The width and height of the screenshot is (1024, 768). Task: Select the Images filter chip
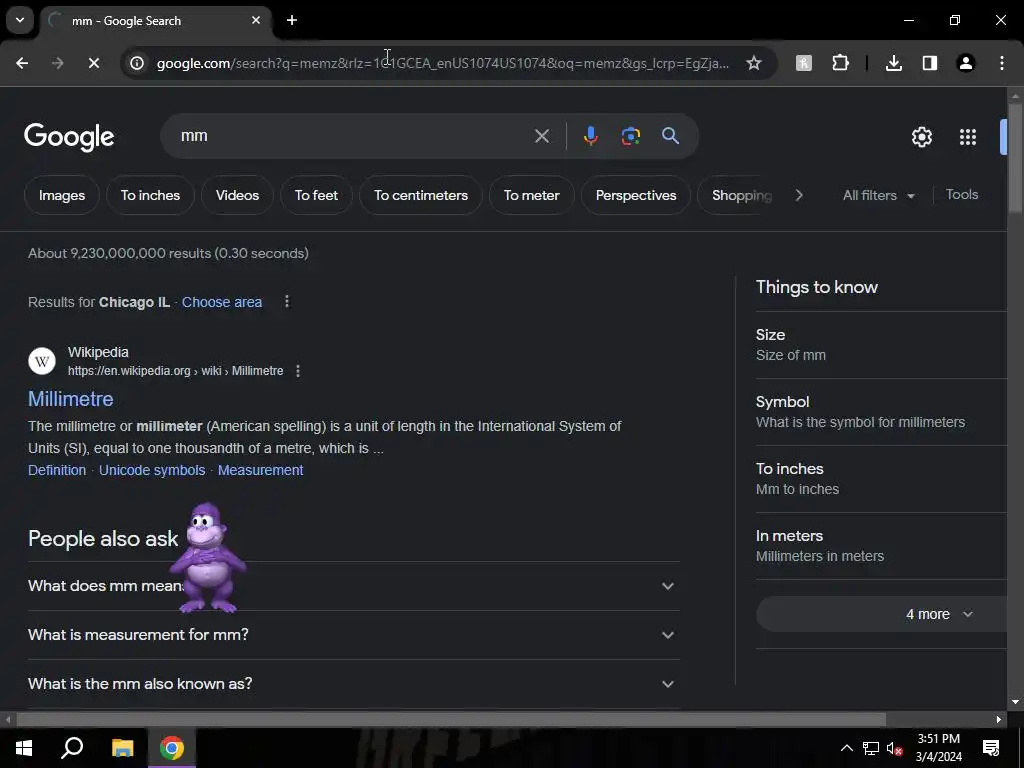pyautogui.click(x=62, y=195)
